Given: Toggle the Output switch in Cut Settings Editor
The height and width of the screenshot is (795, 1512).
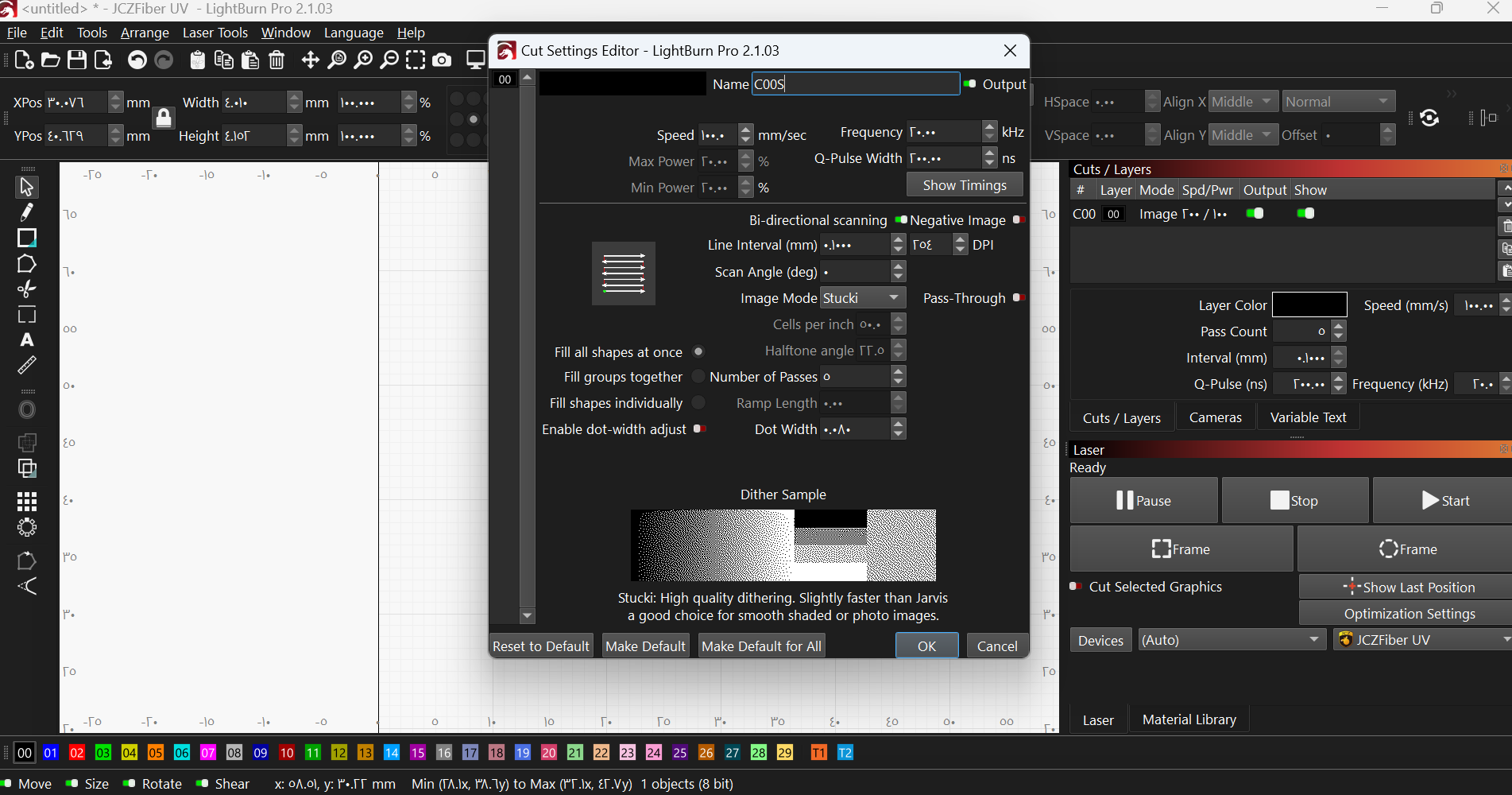Looking at the screenshot, I should [x=970, y=84].
